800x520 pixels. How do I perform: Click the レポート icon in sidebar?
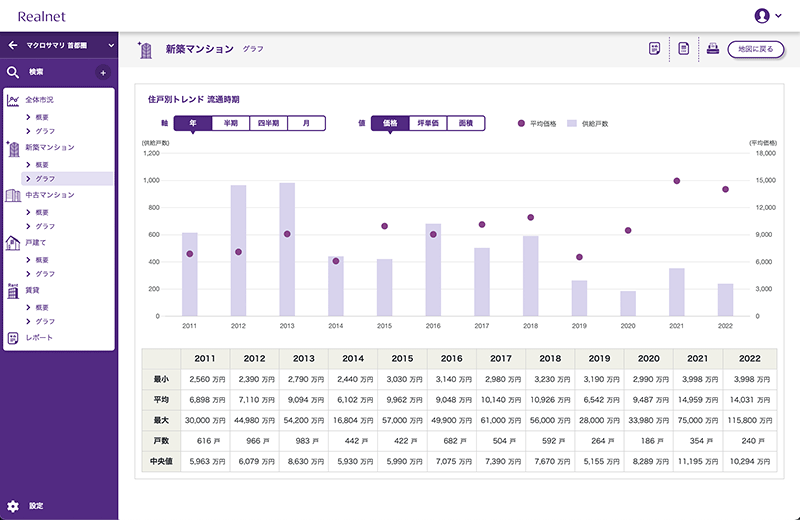point(13,338)
